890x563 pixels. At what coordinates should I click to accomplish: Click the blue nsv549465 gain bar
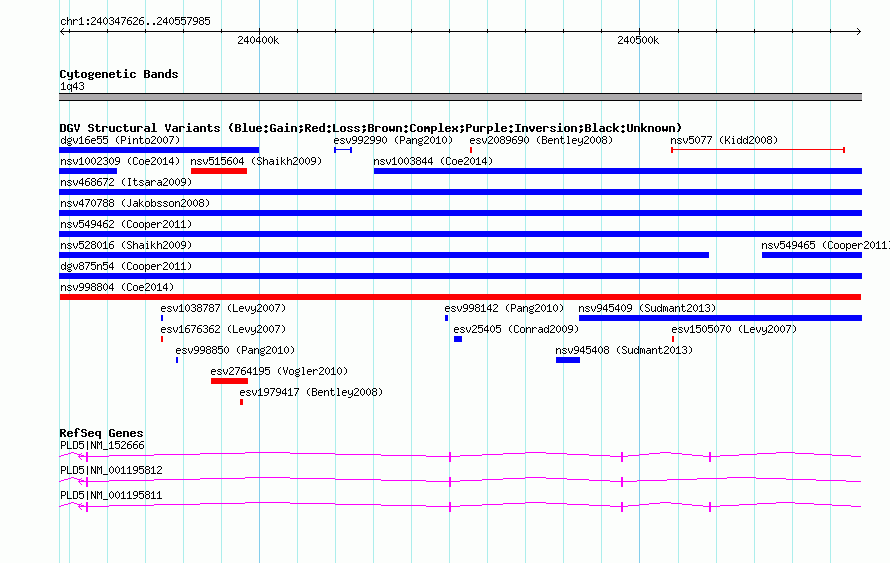pos(812,255)
